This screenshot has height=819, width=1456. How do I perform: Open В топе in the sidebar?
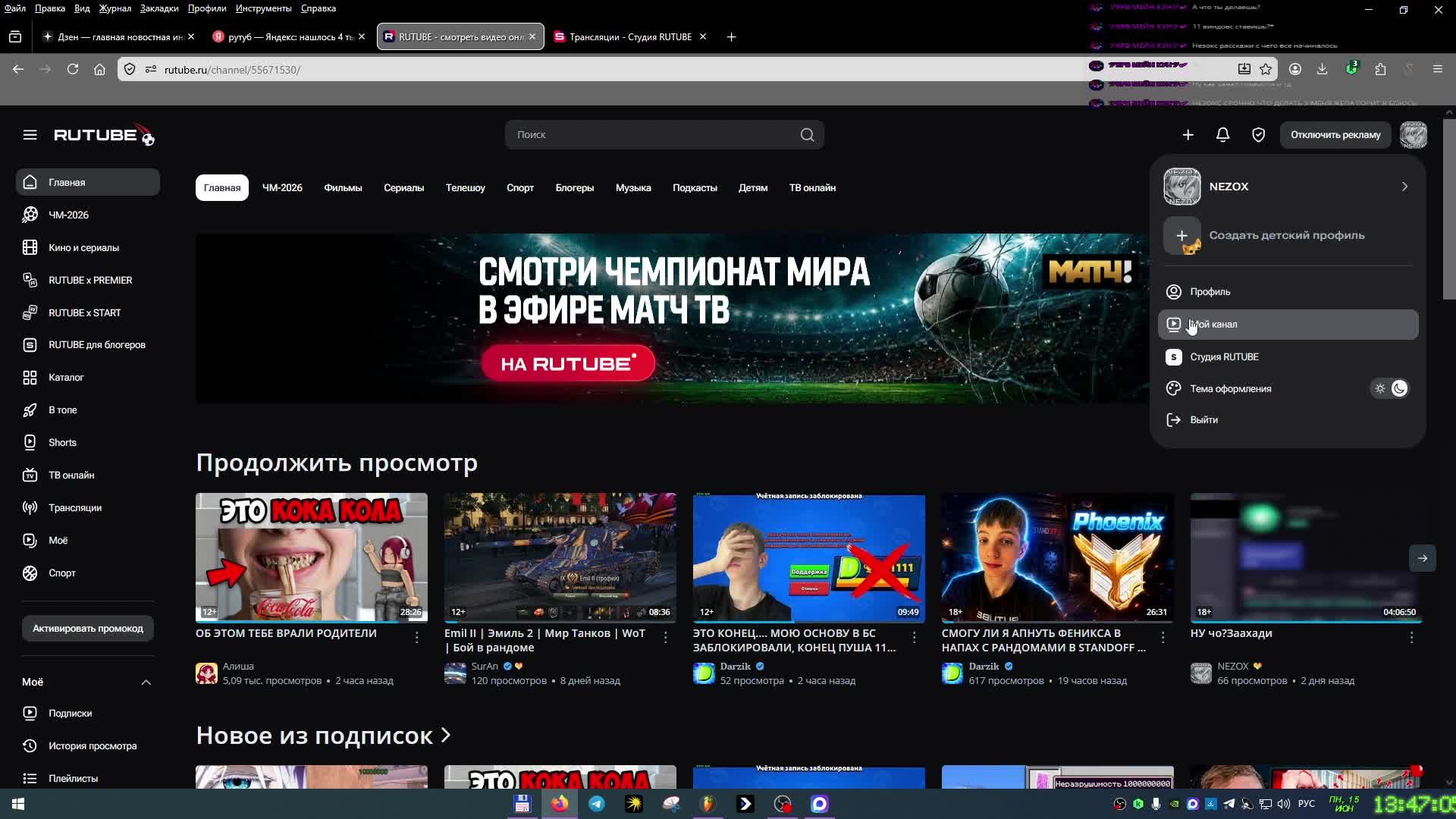[x=87, y=410]
